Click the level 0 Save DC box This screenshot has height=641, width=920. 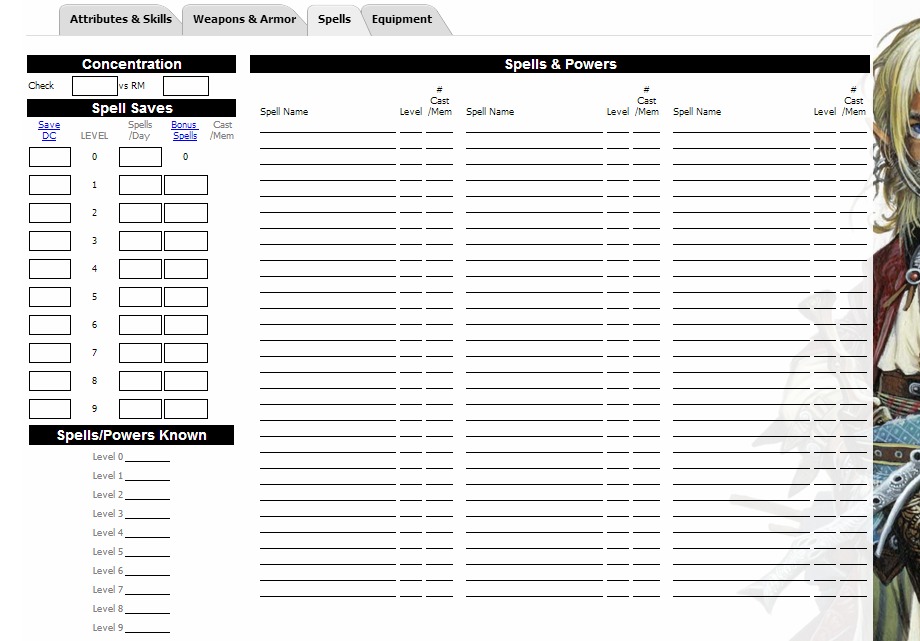click(50, 157)
